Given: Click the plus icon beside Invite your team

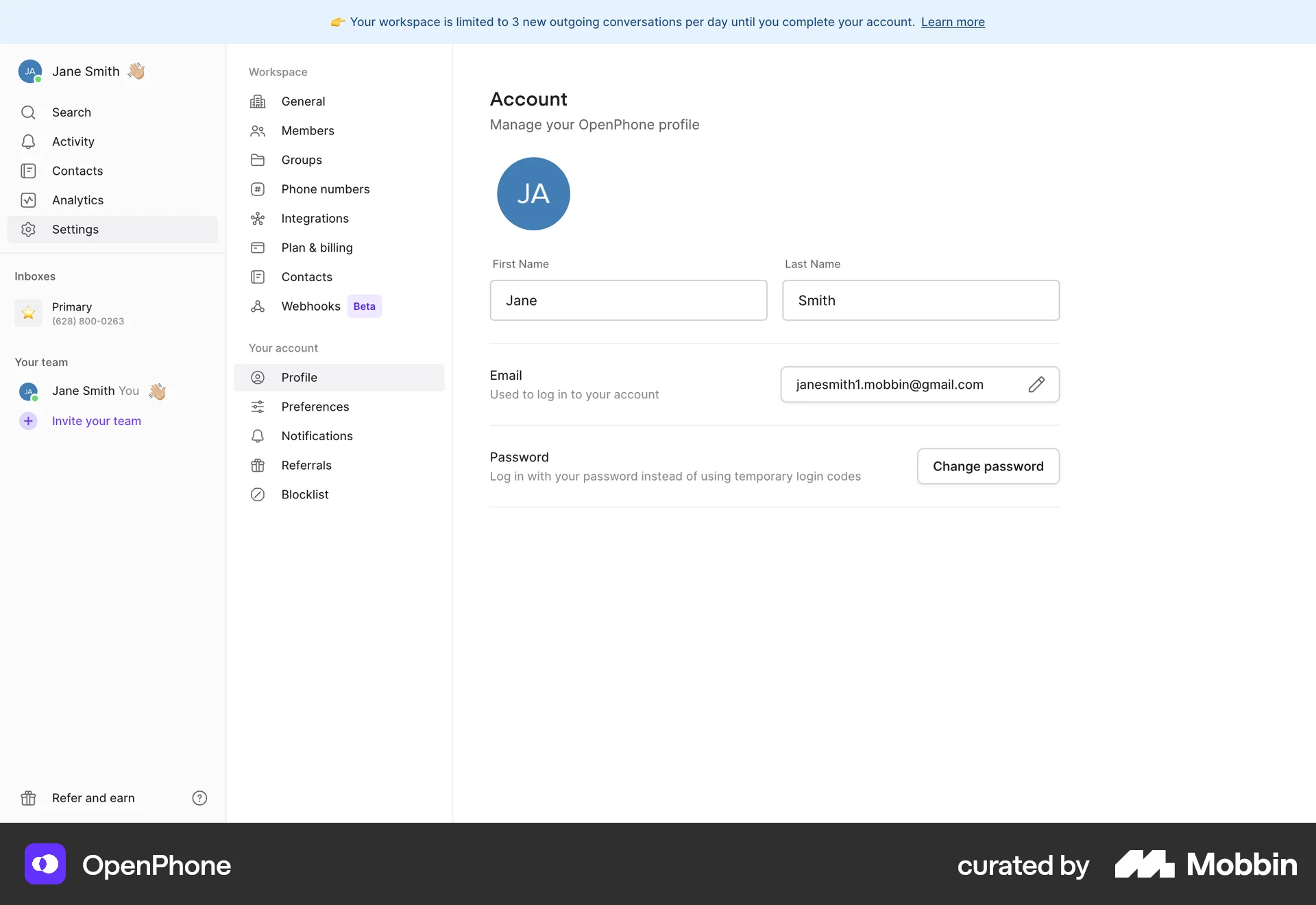Looking at the screenshot, I should [28, 421].
